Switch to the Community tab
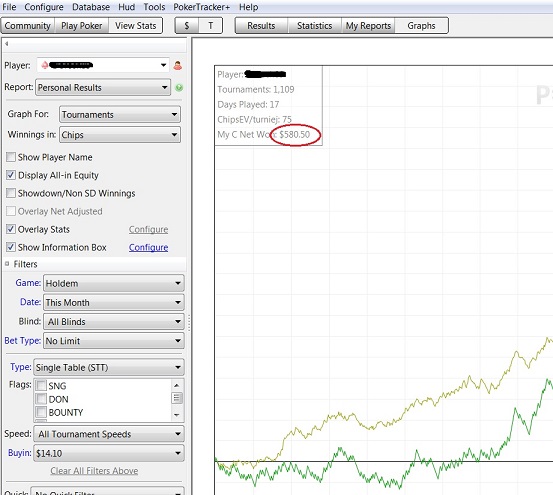Viewport: 553px width, 495px height. coord(28,26)
